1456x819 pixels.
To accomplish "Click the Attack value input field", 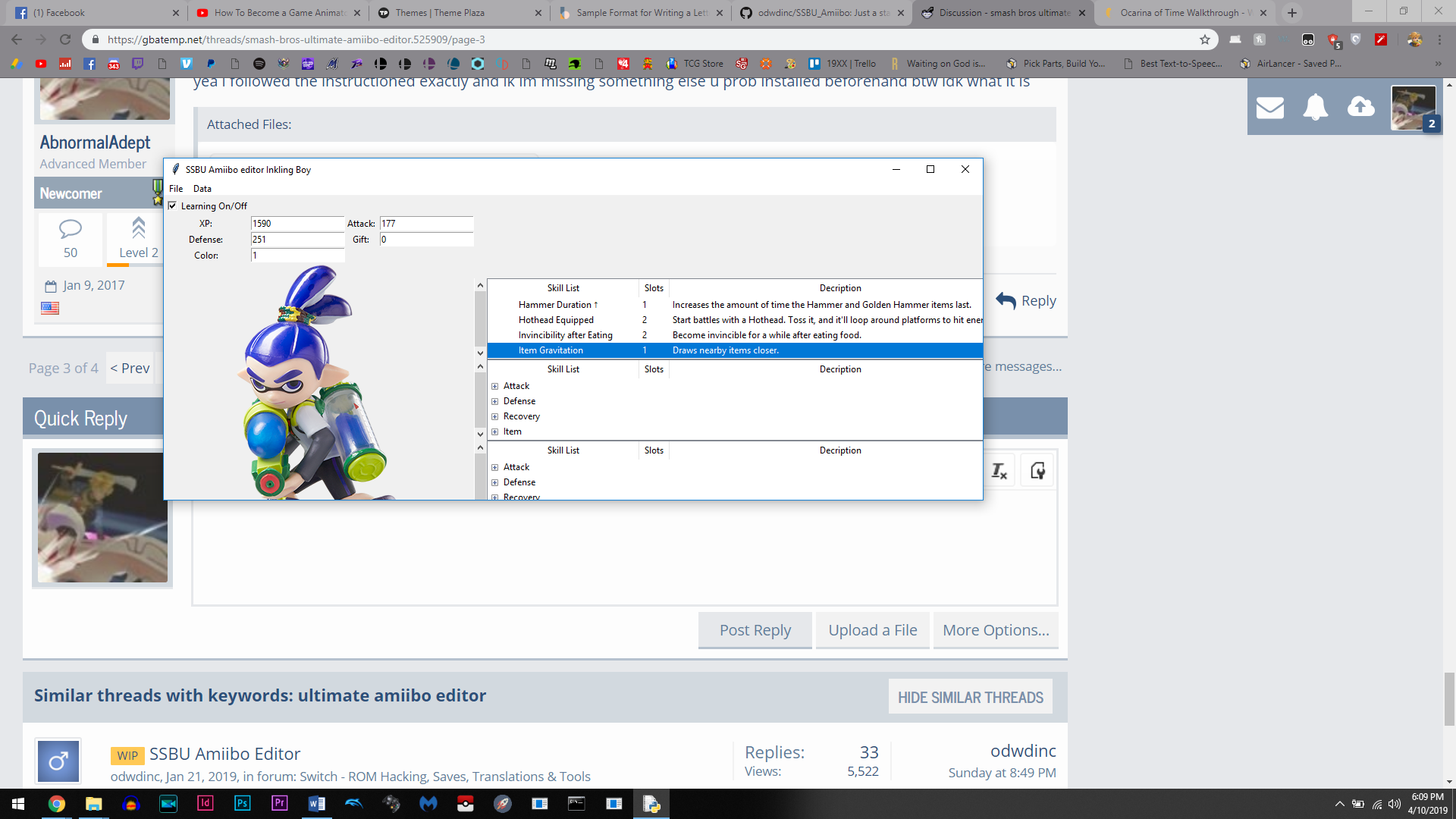I will click(x=426, y=224).
